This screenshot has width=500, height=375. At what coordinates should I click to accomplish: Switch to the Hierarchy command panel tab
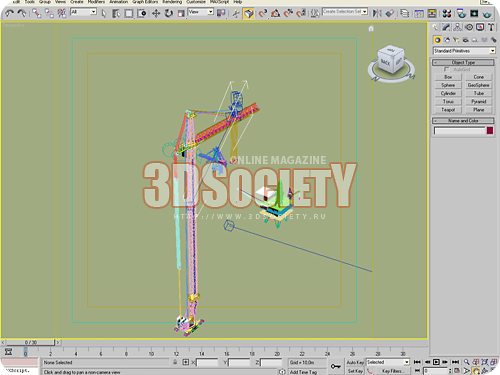(458, 27)
